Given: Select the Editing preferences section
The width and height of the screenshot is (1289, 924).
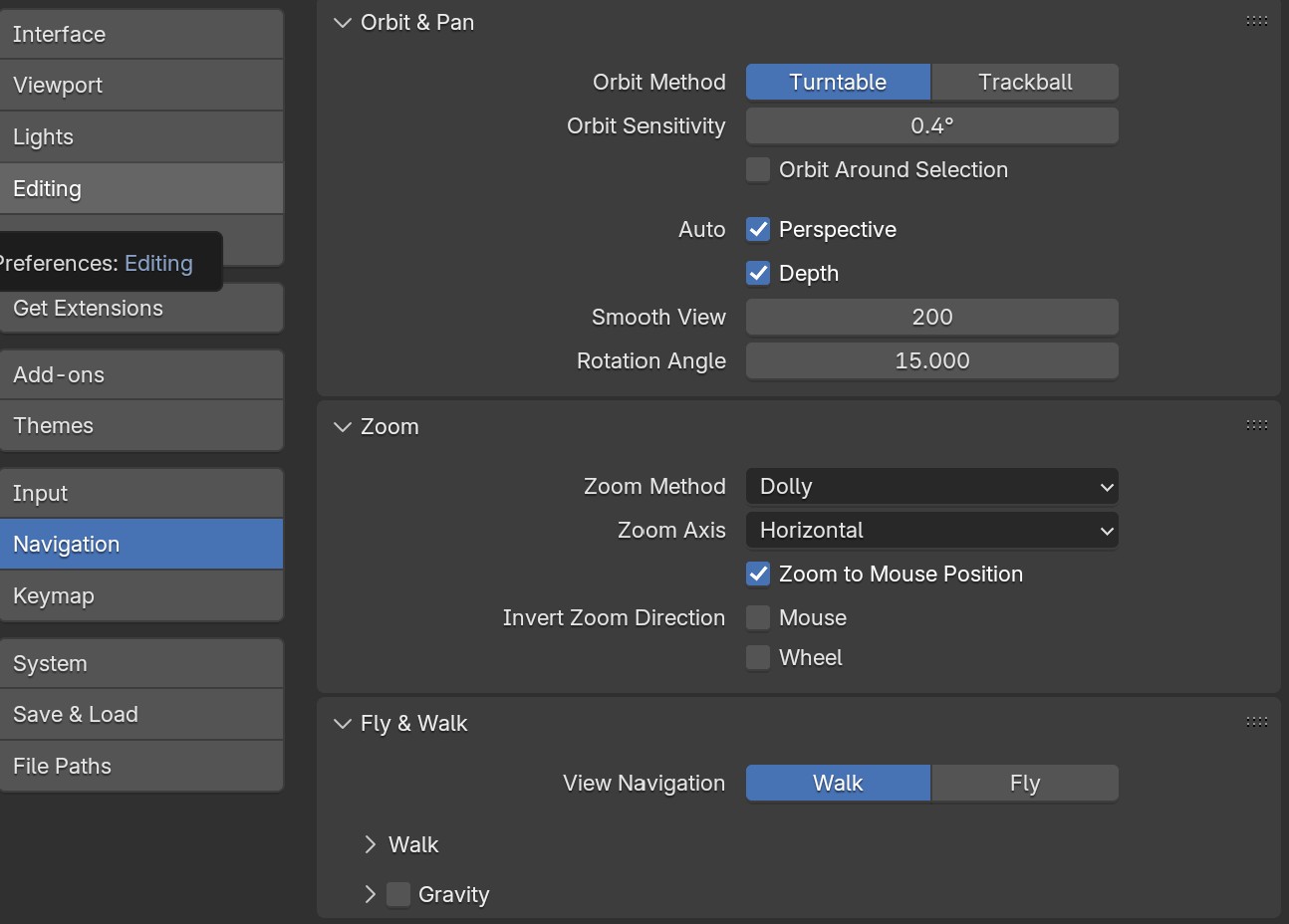Looking at the screenshot, I should (x=141, y=189).
